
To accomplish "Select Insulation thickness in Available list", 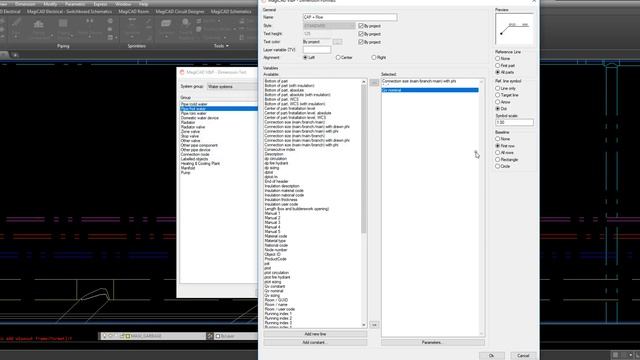I will click(281, 200).
